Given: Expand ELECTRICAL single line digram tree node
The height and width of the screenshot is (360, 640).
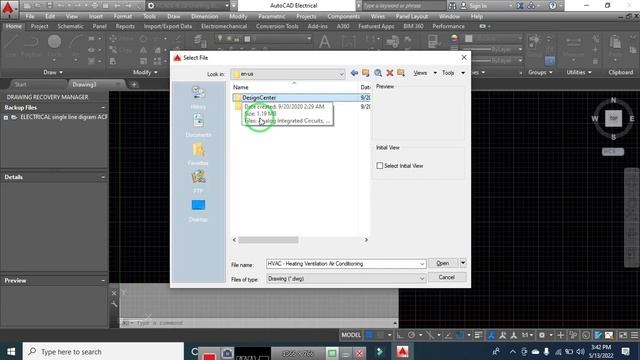Looking at the screenshot, I should point(6,118).
